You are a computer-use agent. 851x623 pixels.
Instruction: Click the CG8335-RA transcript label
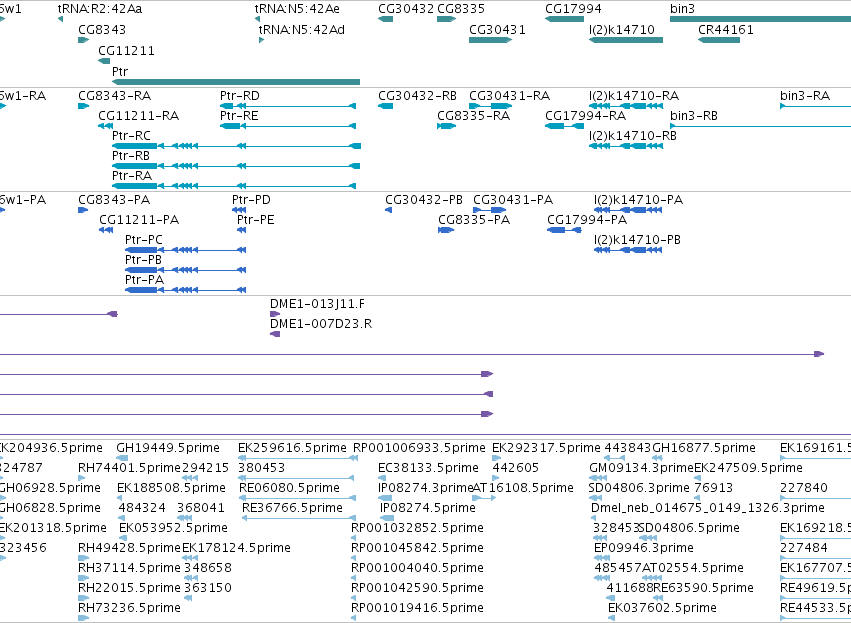(x=473, y=116)
